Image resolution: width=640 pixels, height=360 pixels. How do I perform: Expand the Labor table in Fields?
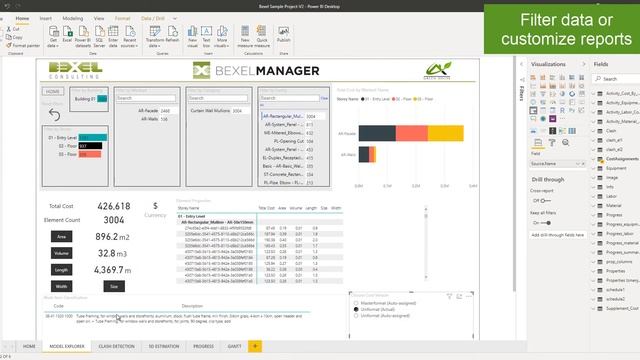click(x=594, y=196)
